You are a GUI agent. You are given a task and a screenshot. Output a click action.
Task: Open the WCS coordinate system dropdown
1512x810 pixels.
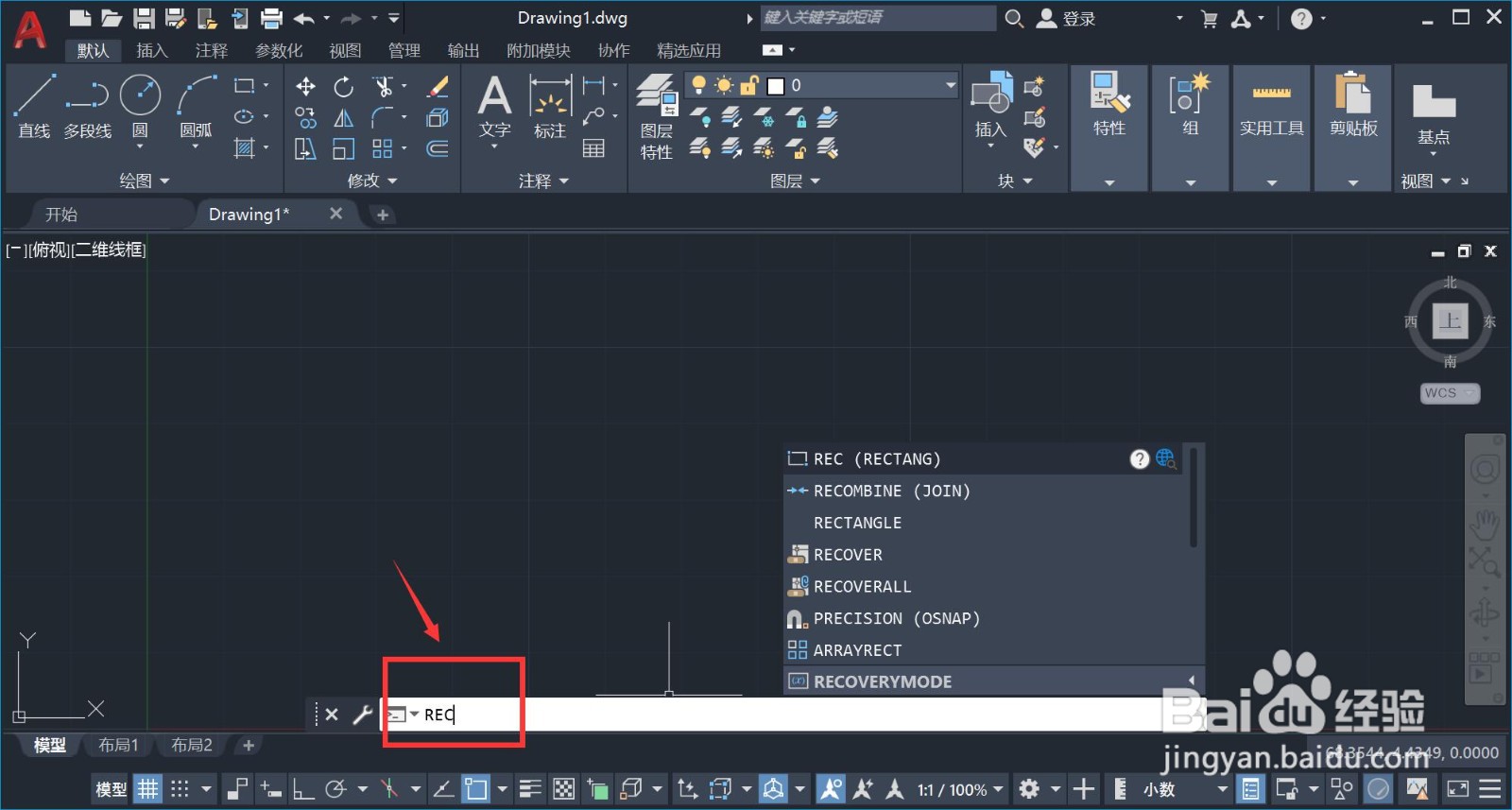[1450, 393]
